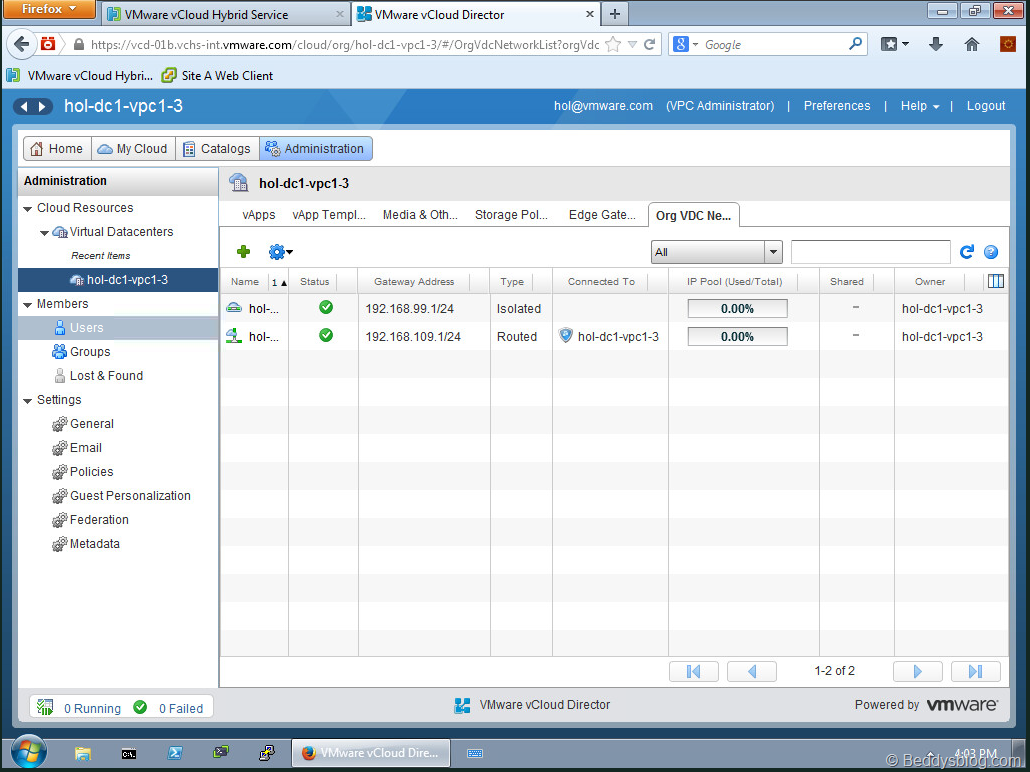Launch PowerShell from the taskbar
This screenshot has height=772, width=1030.
[x=175, y=753]
